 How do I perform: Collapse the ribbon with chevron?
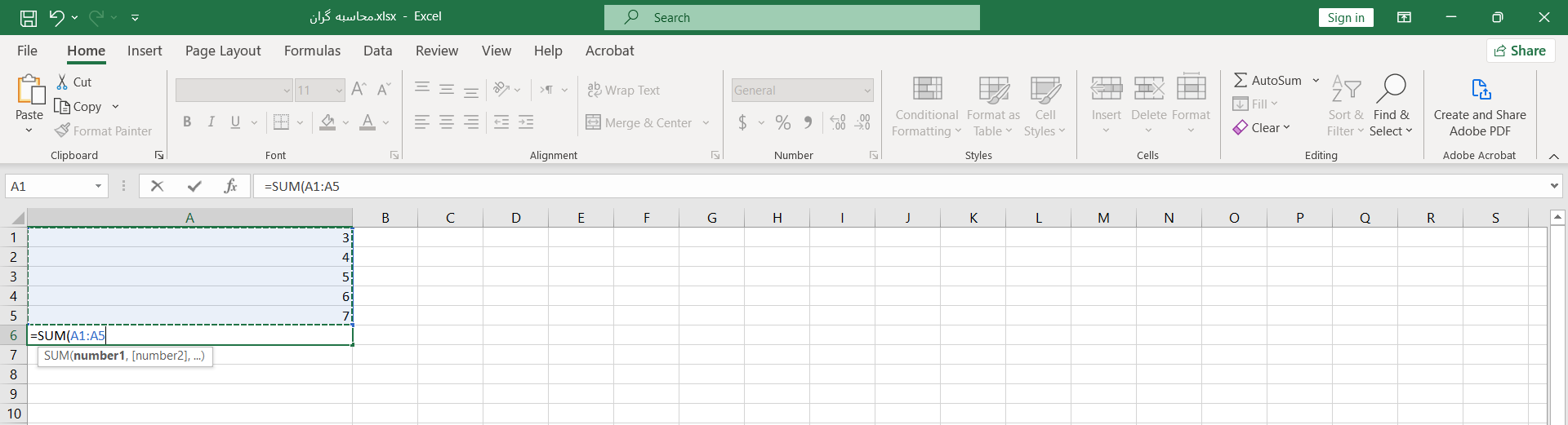(x=1554, y=156)
